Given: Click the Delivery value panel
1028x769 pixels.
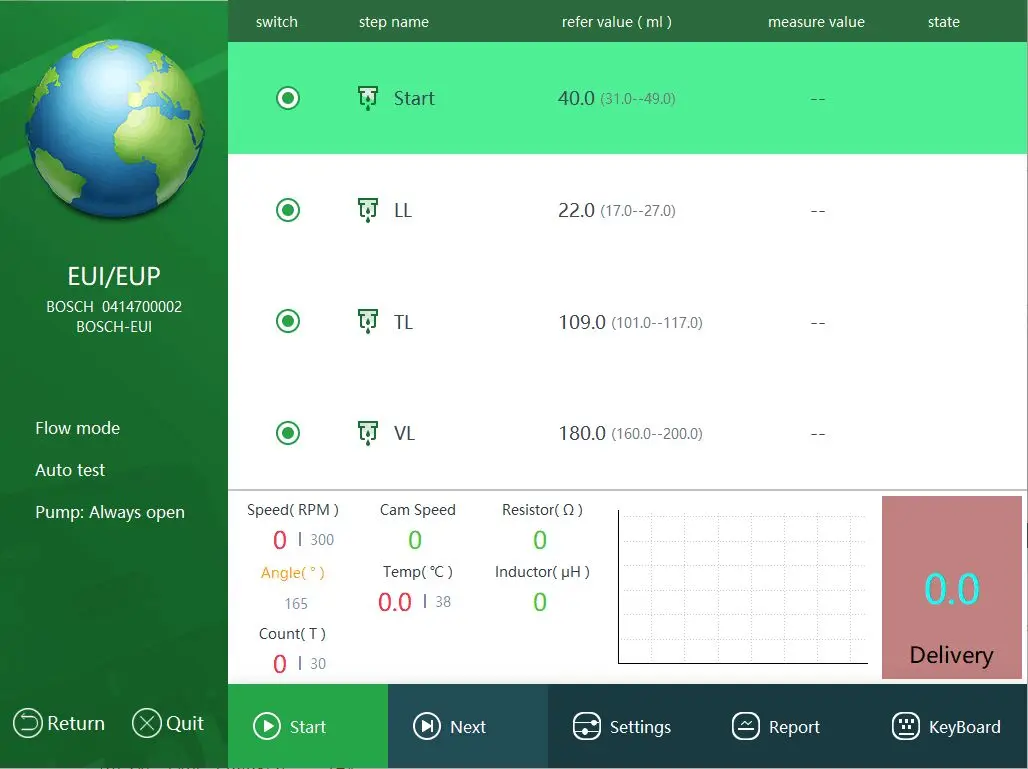Looking at the screenshot, I should 951,588.
